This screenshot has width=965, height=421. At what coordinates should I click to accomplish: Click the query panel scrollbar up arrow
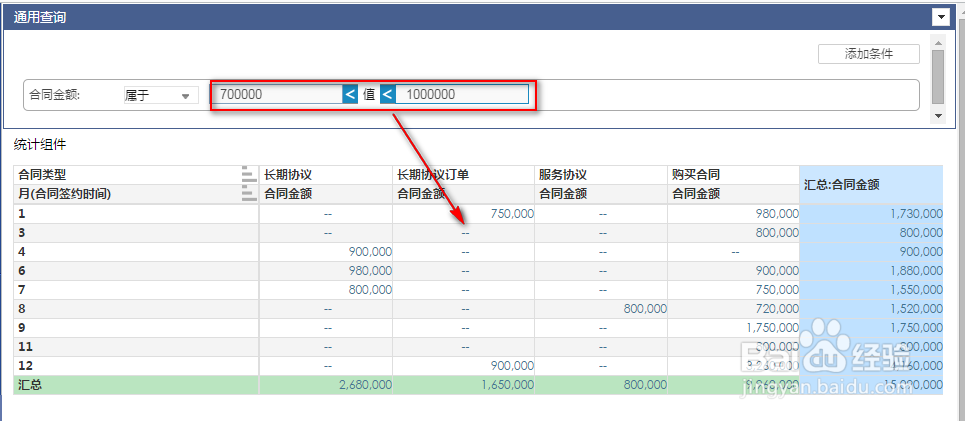[x=937, y=43]
